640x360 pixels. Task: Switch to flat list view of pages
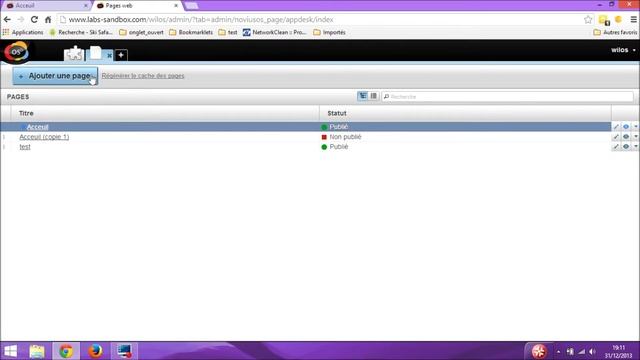click(373, 96)
